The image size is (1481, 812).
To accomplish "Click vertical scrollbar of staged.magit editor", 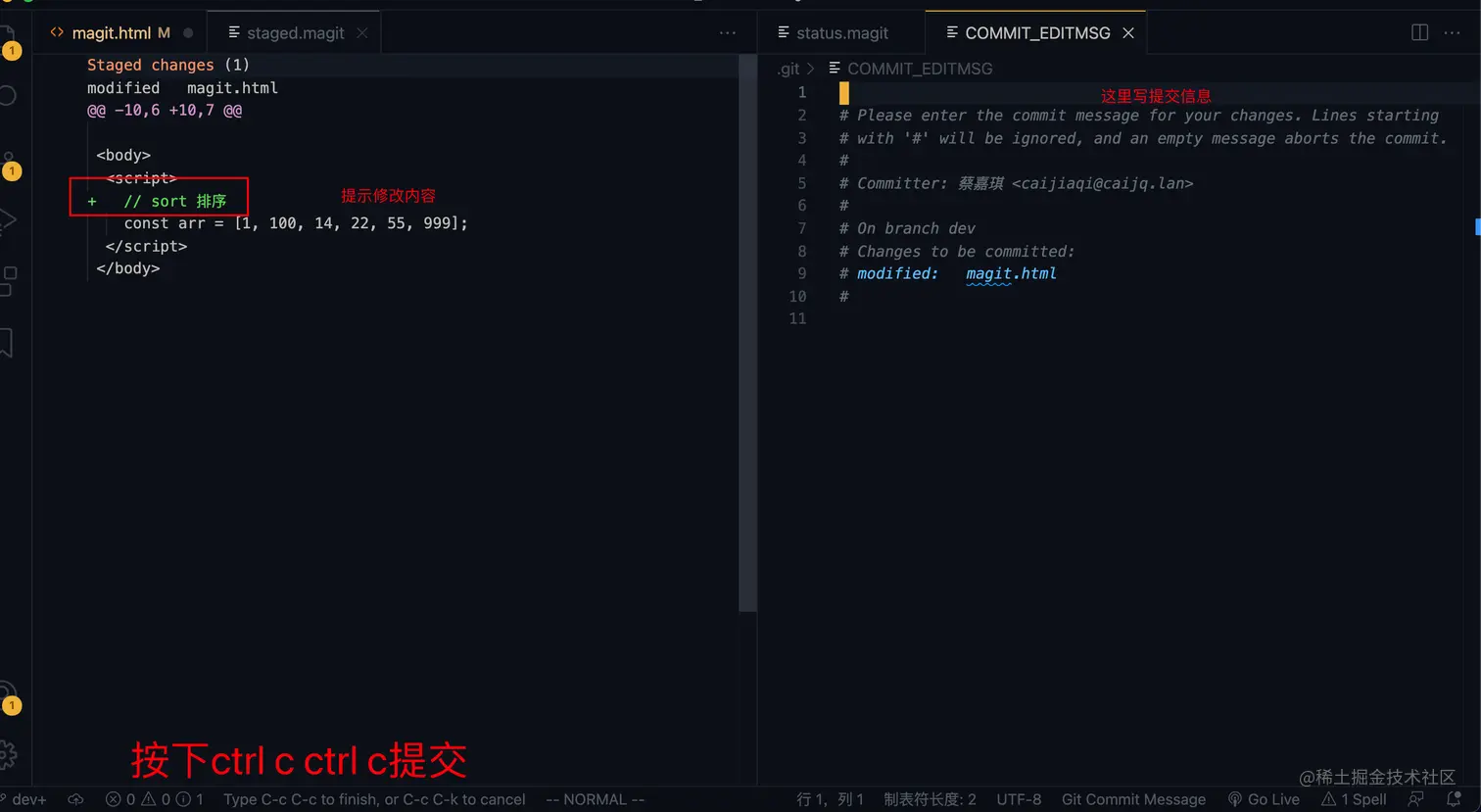I will (747, 333).
